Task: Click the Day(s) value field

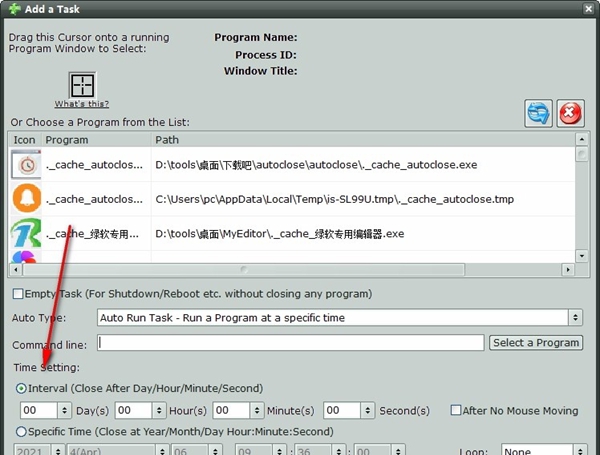Action: coord(39,411)
